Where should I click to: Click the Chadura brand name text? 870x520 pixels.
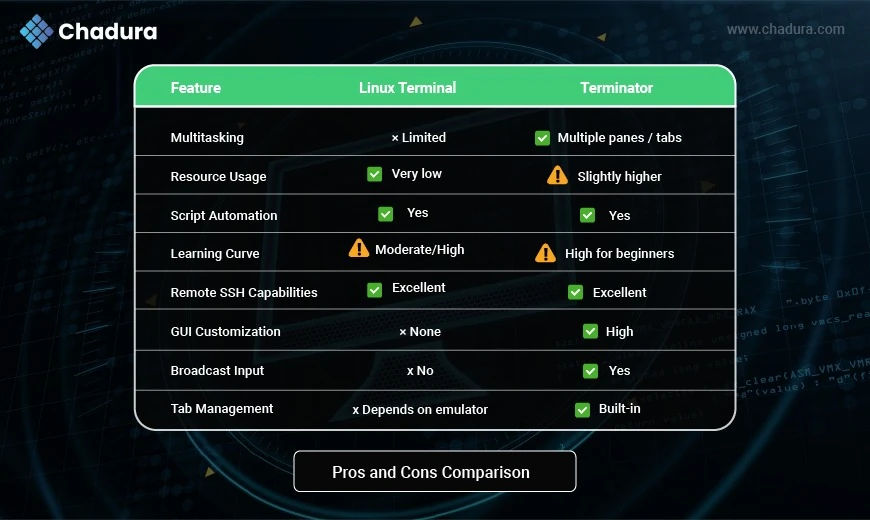(x=108, y=32)
